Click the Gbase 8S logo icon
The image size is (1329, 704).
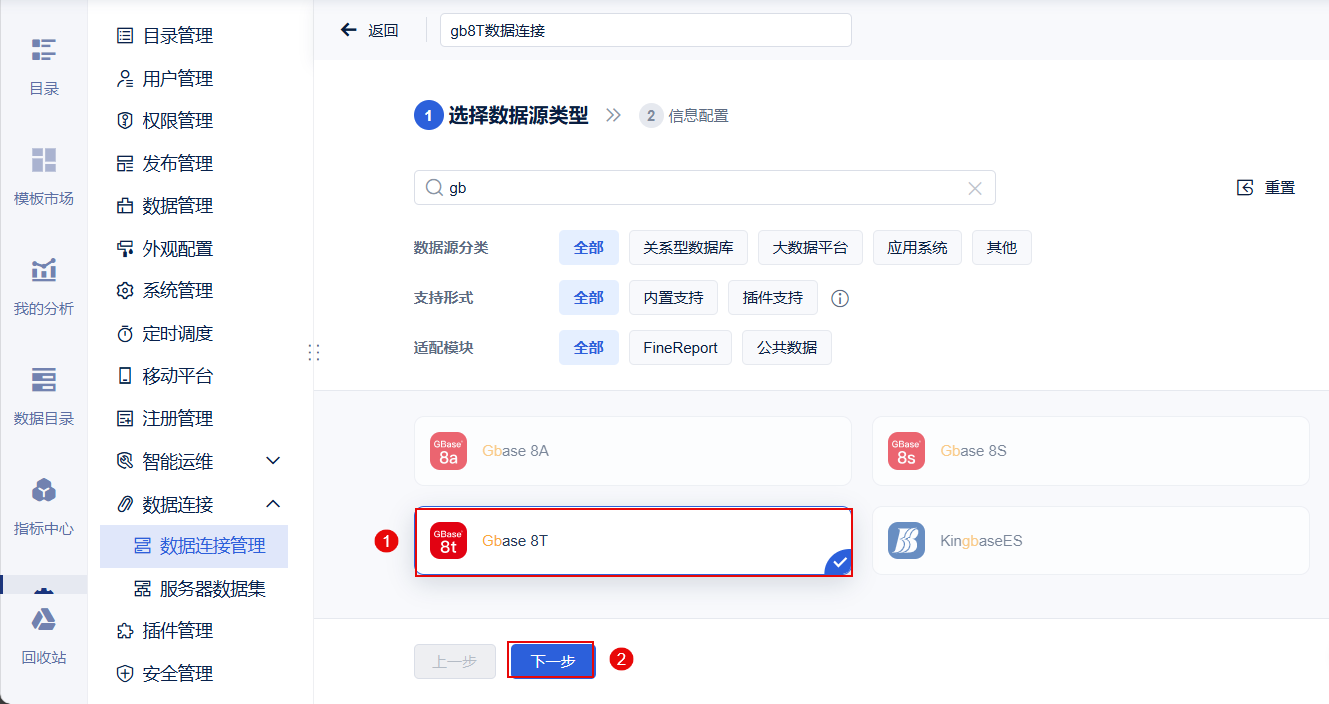[x=906, y=451]
